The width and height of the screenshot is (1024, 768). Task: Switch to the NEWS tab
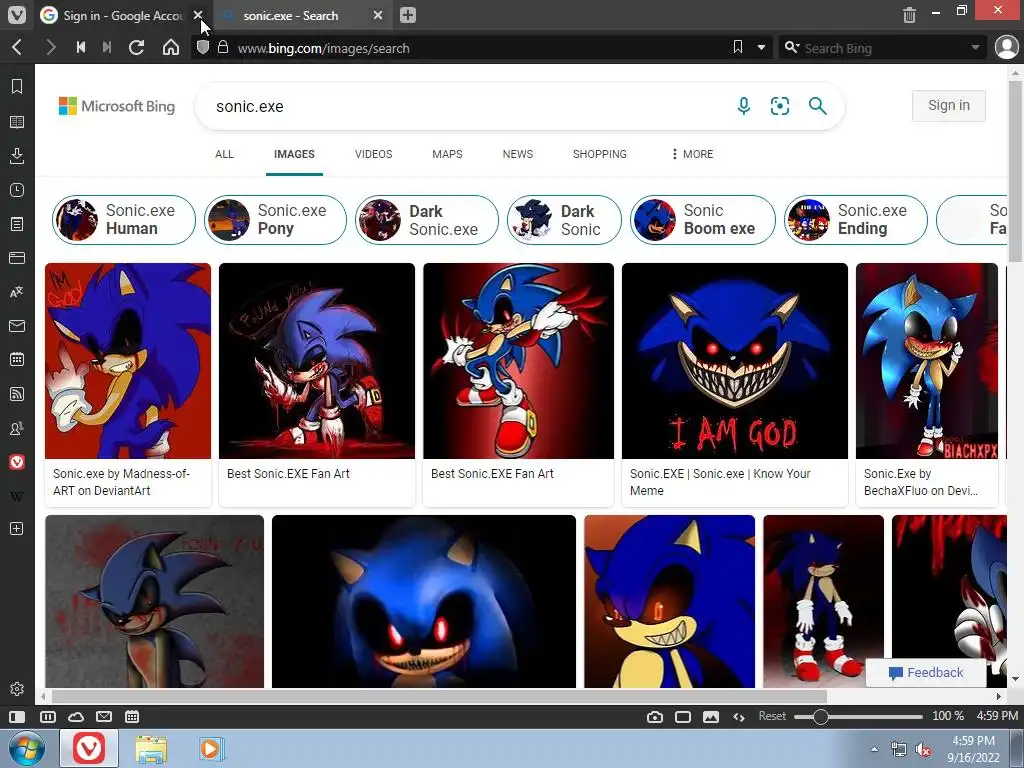coord(518,154)
